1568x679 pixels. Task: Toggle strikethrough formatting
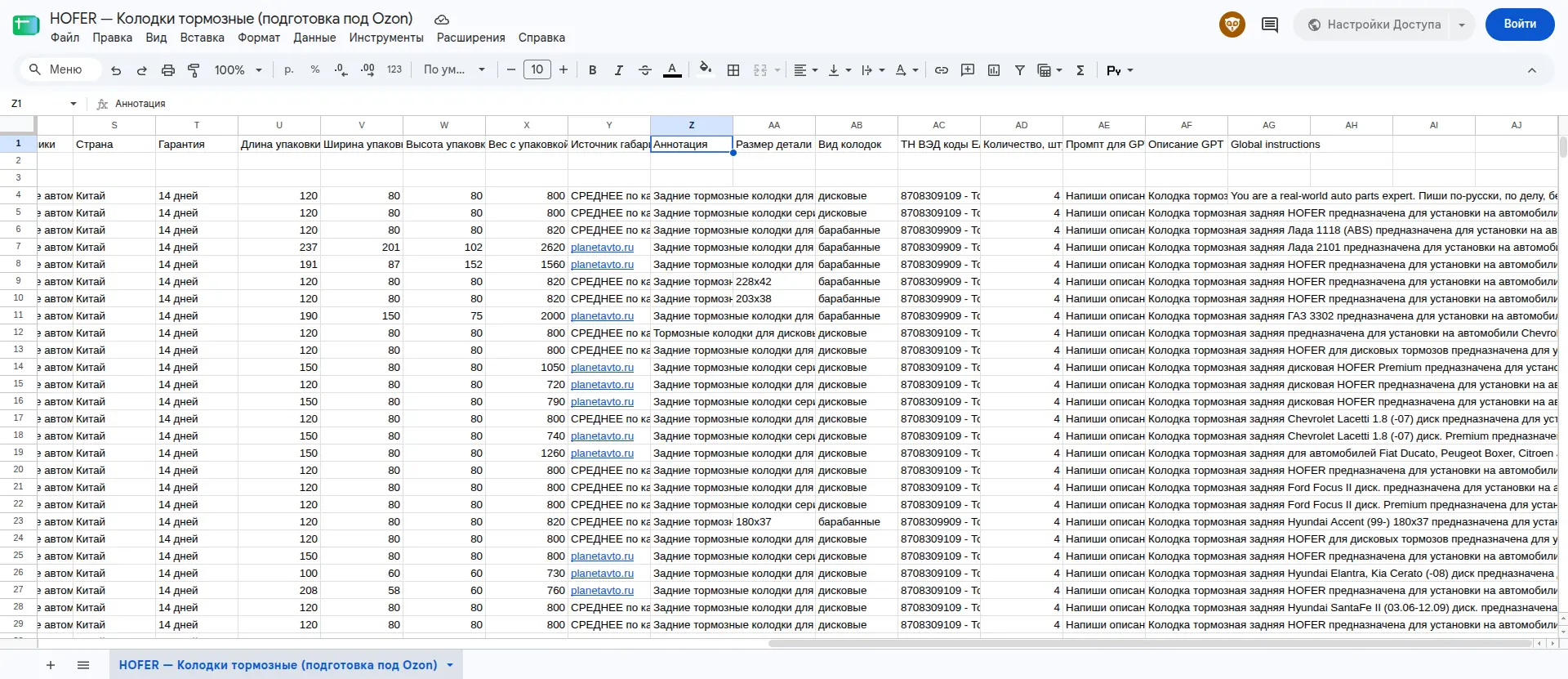coord(645,70)
